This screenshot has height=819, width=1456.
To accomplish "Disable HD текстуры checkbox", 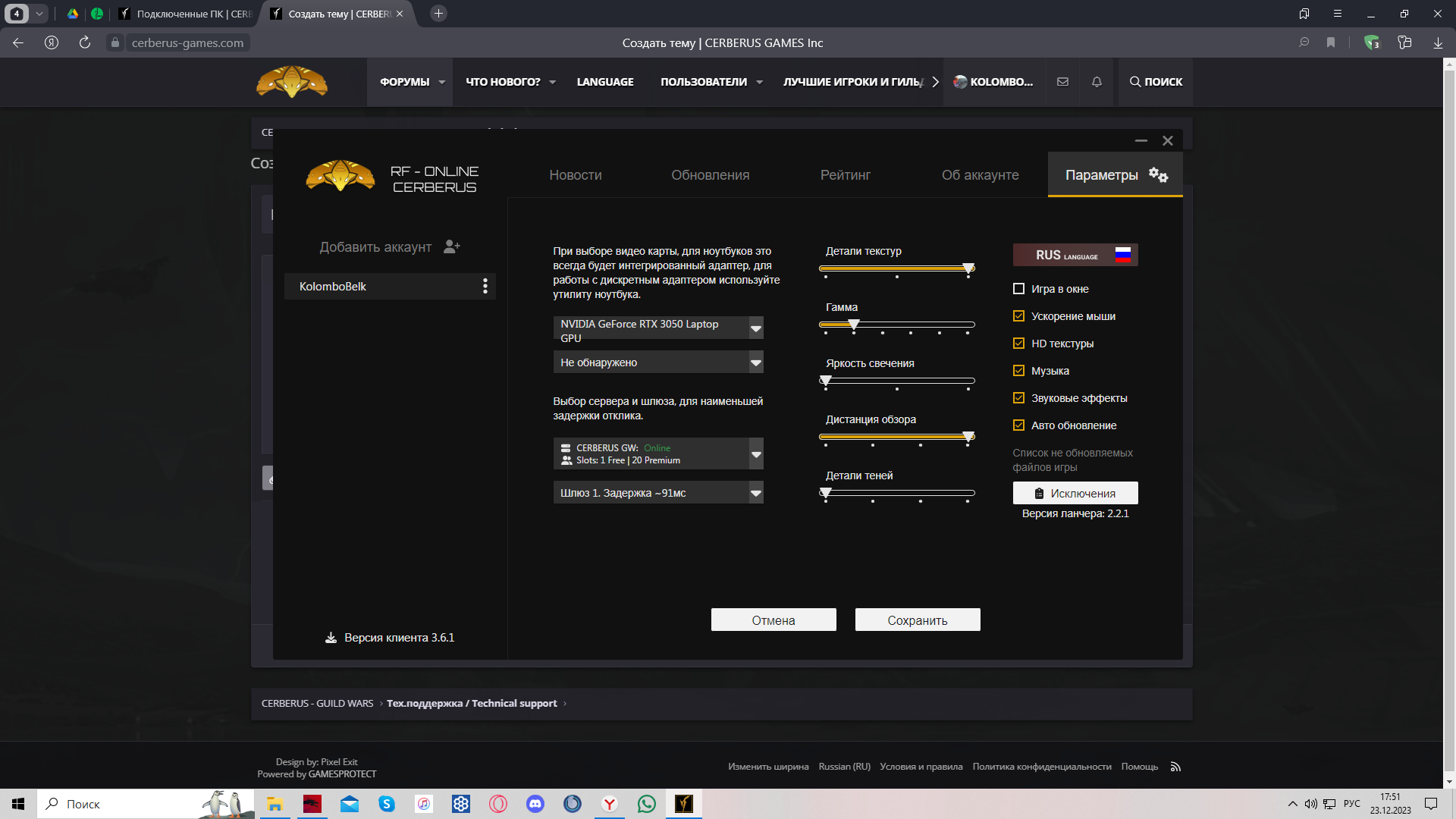I will tap(1018, 344).
